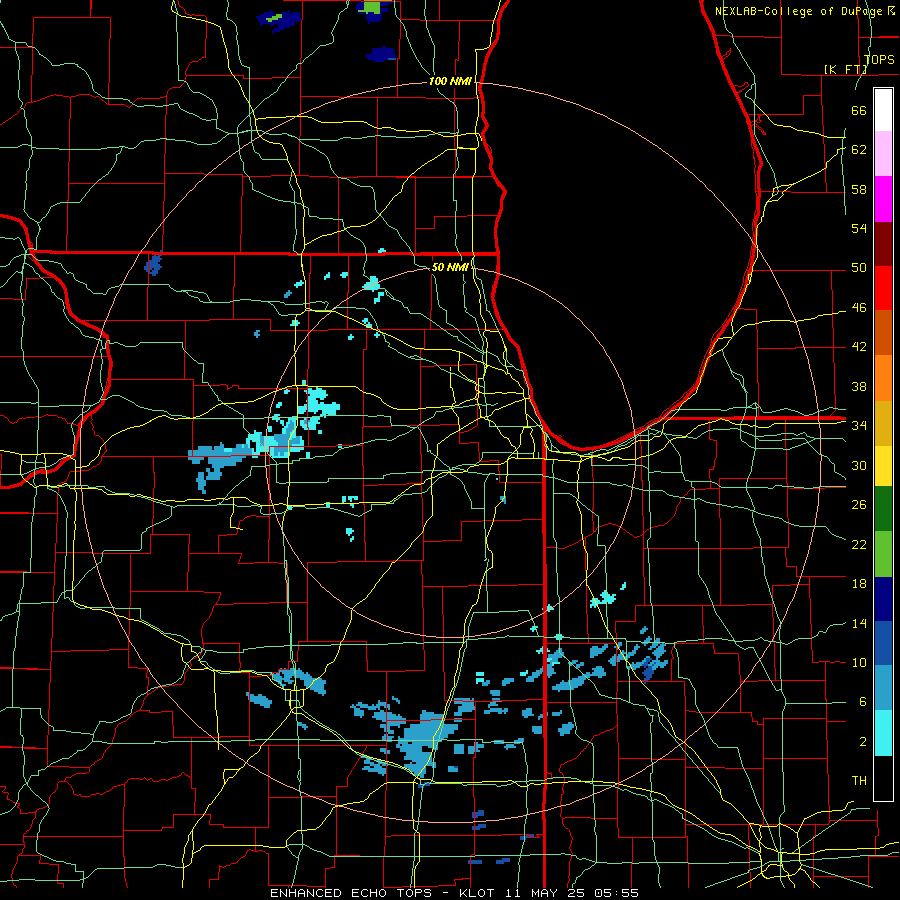Screen dimensions: 900x900
Task: Click the "34" scale value
Action: [x=859, y=426]
